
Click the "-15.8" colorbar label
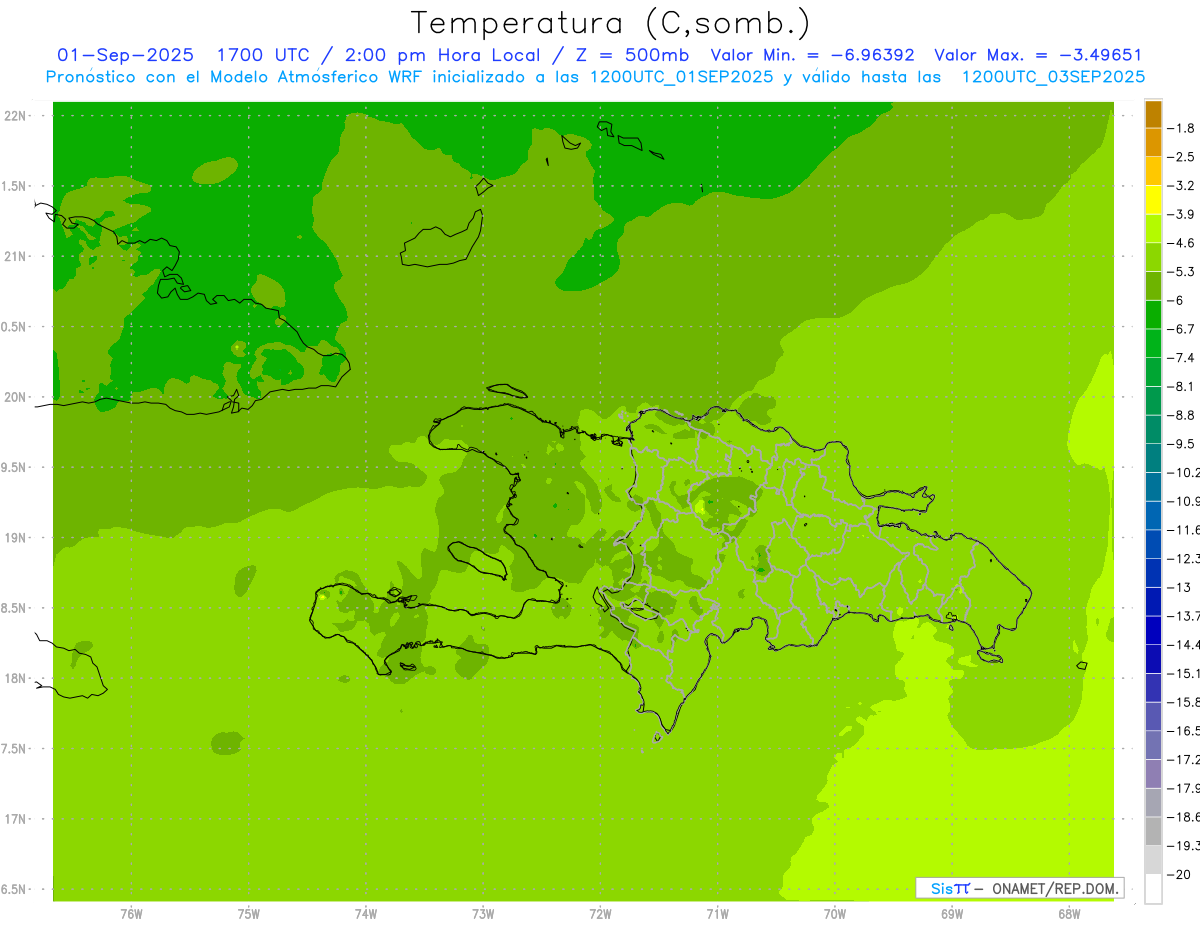[1184, 702]
